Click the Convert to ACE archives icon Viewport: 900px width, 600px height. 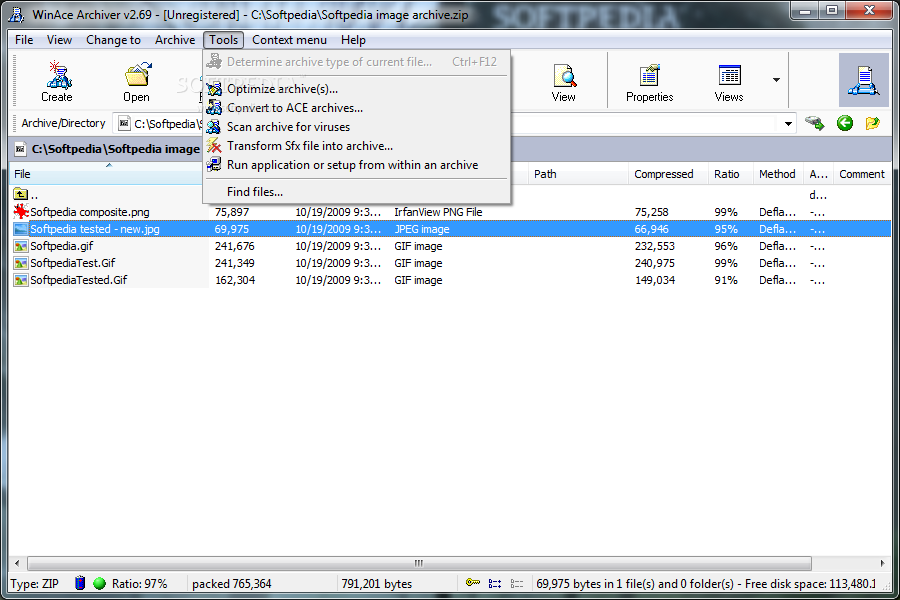[x=214, y=108]
